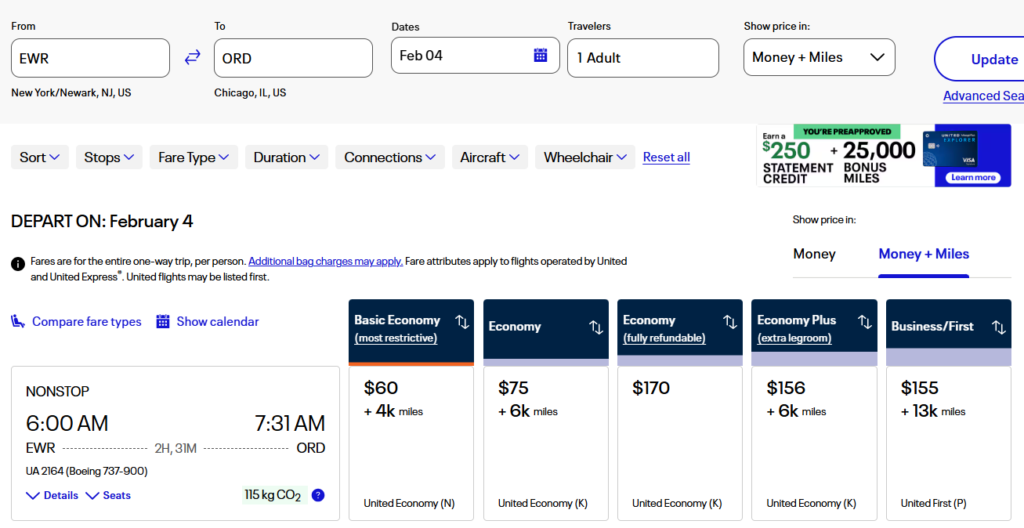Click the 6:00 AM departure time
The width and height of the screenshot is (1024, 528).
coord(67,423)
